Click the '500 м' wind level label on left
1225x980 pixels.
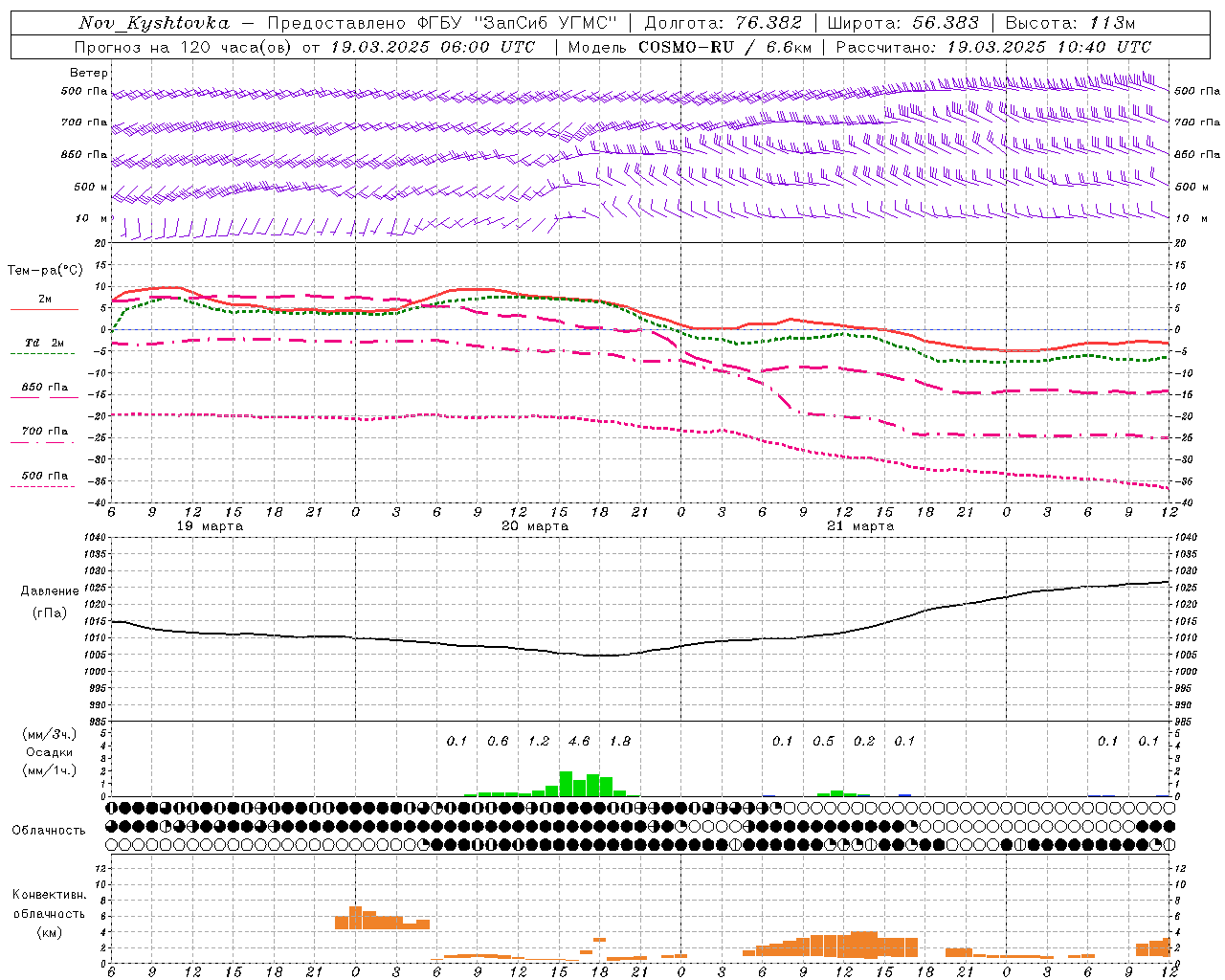pyautogui.click(x=92, y=187)
